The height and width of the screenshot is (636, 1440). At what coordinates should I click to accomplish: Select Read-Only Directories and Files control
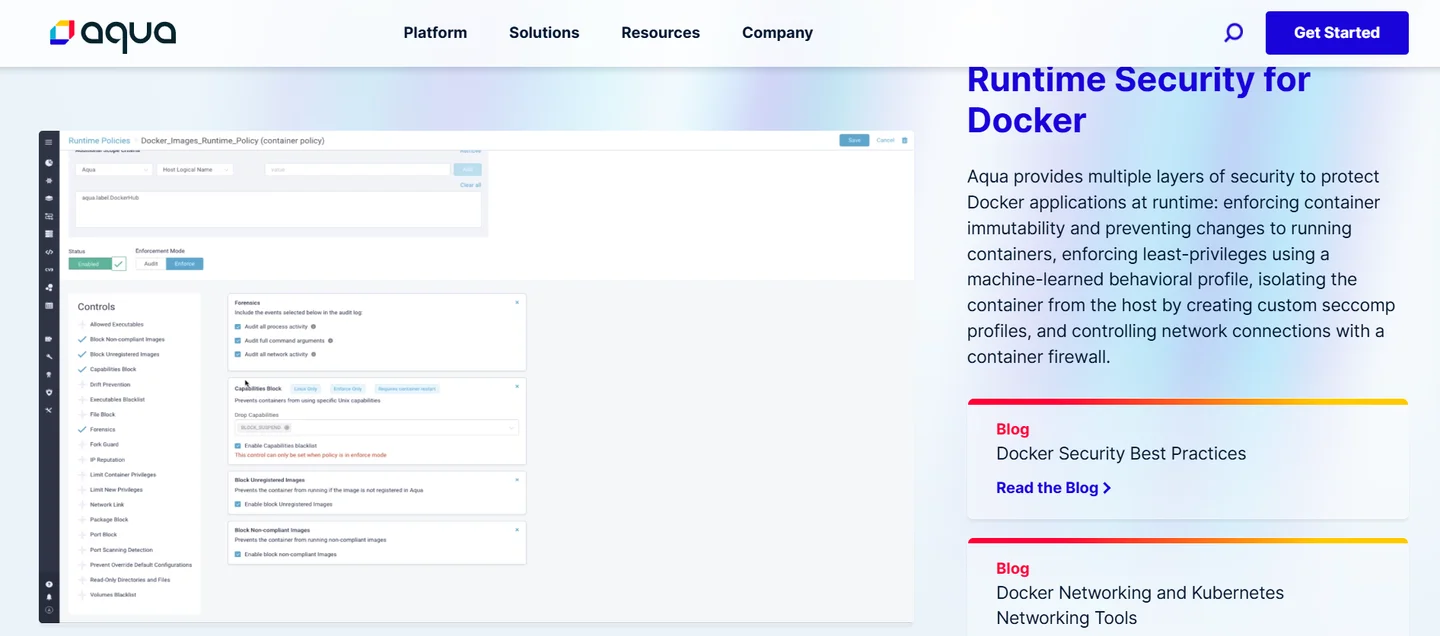130,580
